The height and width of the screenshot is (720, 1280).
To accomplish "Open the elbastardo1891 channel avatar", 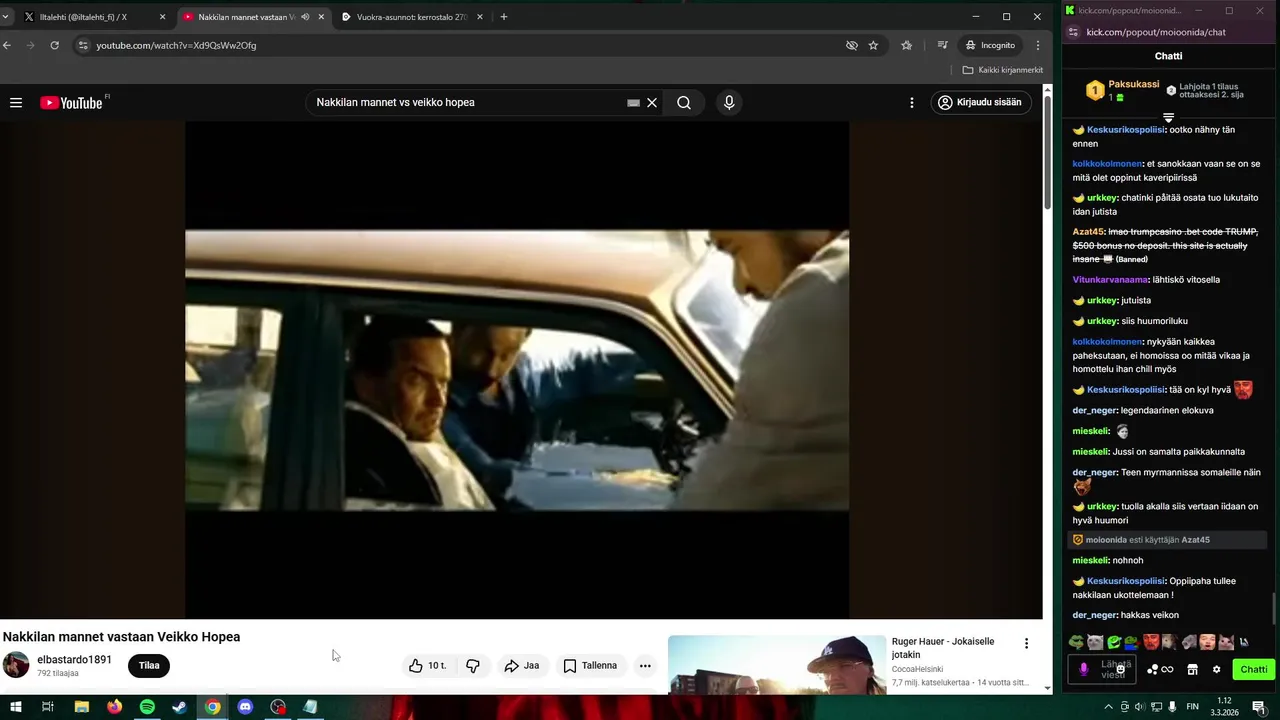I will coord(16,665).
